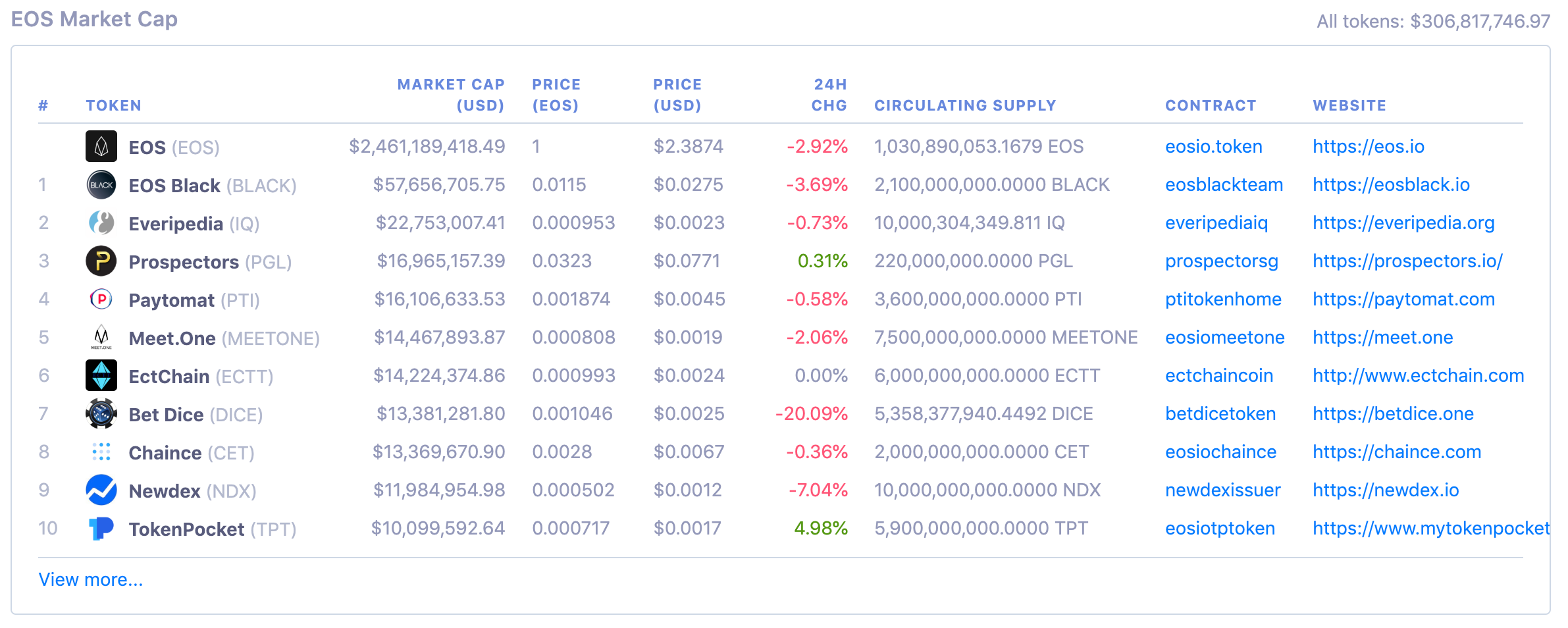1568x628 pixels.
Task: Visit the https://prospectors.io/ website link
Action: (1407, 261)
